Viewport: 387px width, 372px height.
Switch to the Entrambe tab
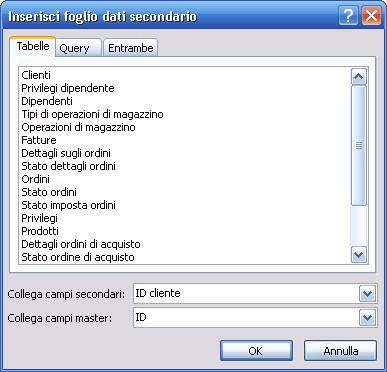click(131, 48)
